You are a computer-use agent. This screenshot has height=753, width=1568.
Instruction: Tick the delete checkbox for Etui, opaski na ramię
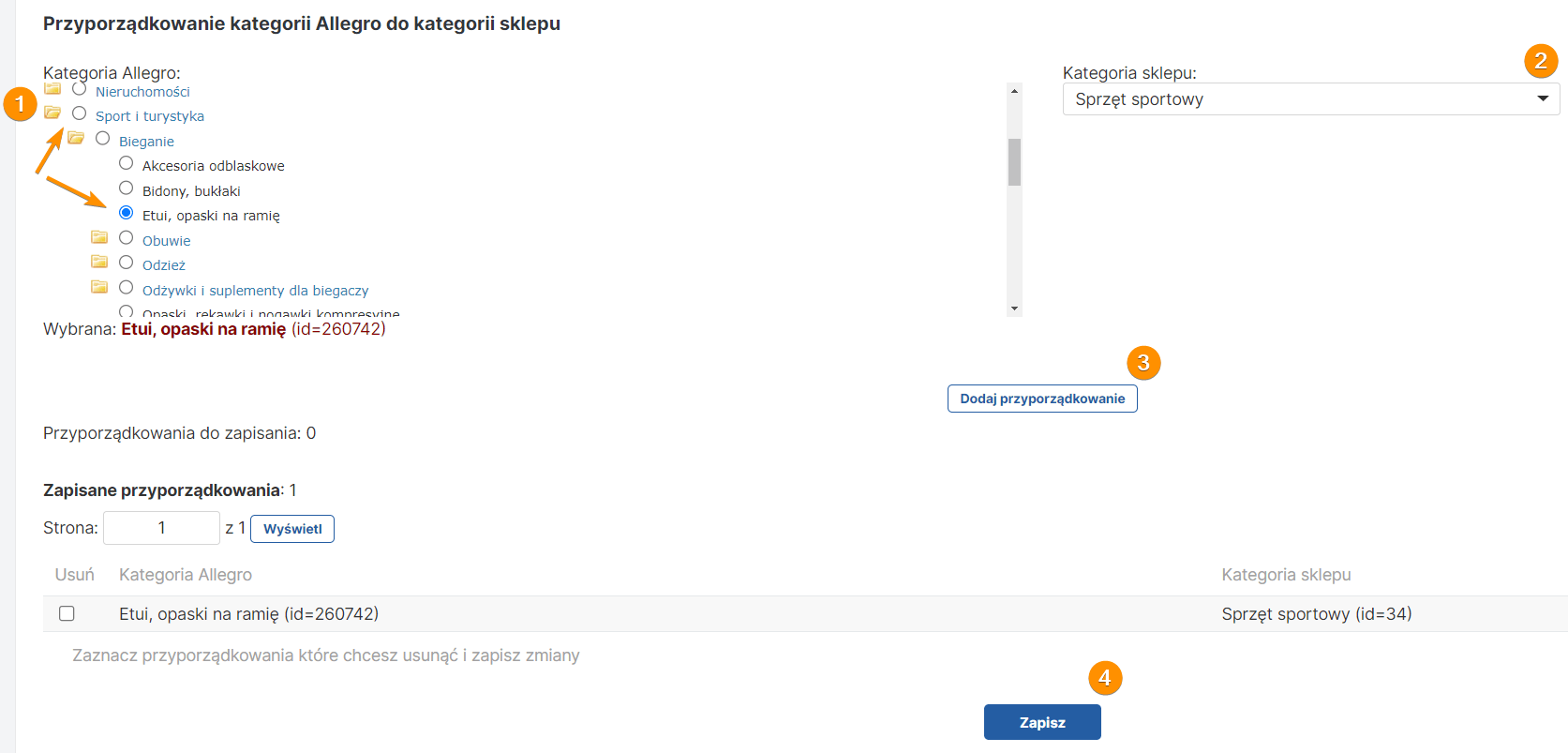tap(67, 613)
